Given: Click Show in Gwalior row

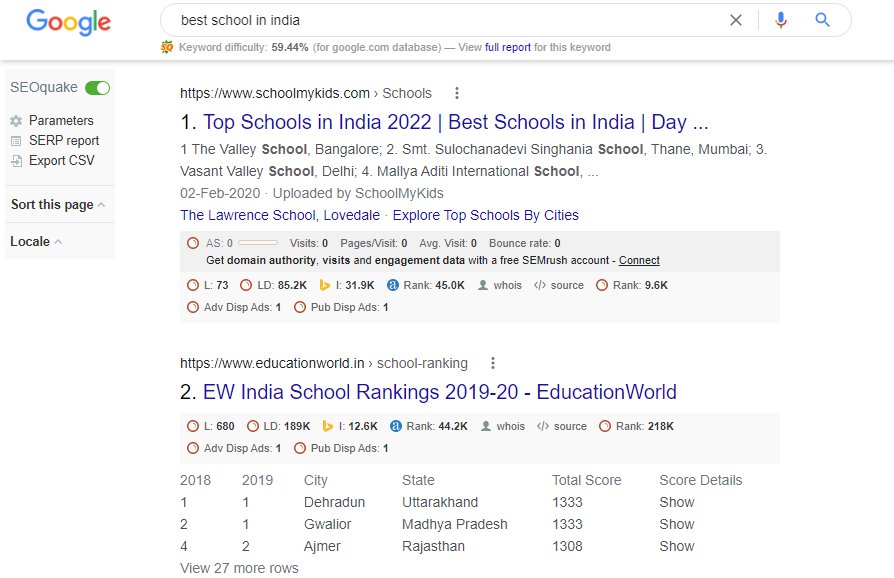Looking at the screenshot, I should (x=677, y=524).
